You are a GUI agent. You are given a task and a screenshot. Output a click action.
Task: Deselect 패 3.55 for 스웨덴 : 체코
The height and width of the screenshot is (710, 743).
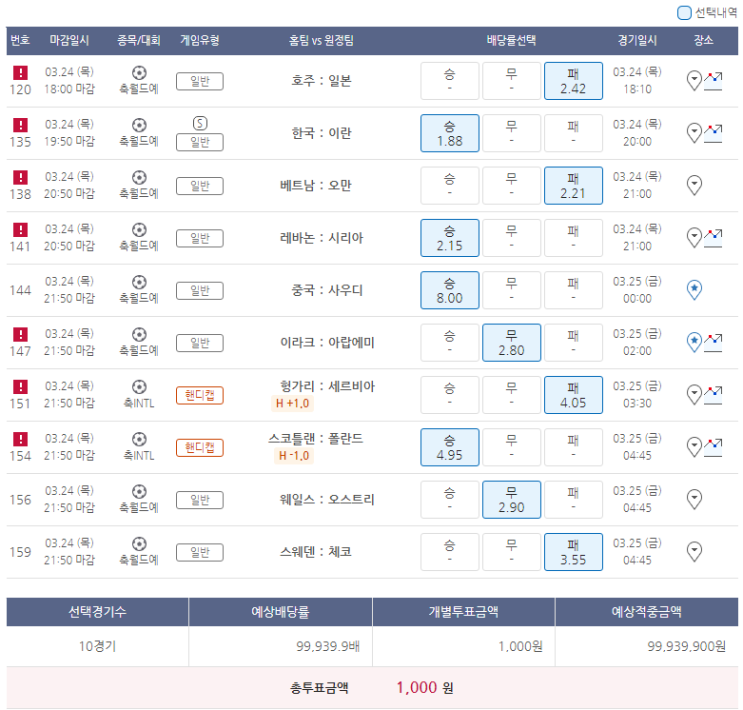pos(573,552)
